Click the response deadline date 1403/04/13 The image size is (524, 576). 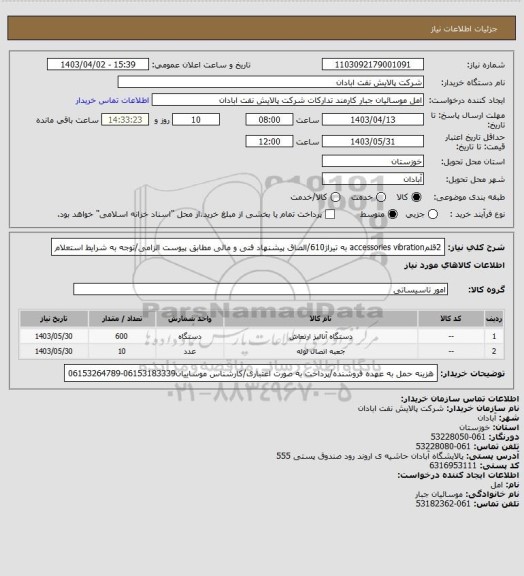pos(373,120)
